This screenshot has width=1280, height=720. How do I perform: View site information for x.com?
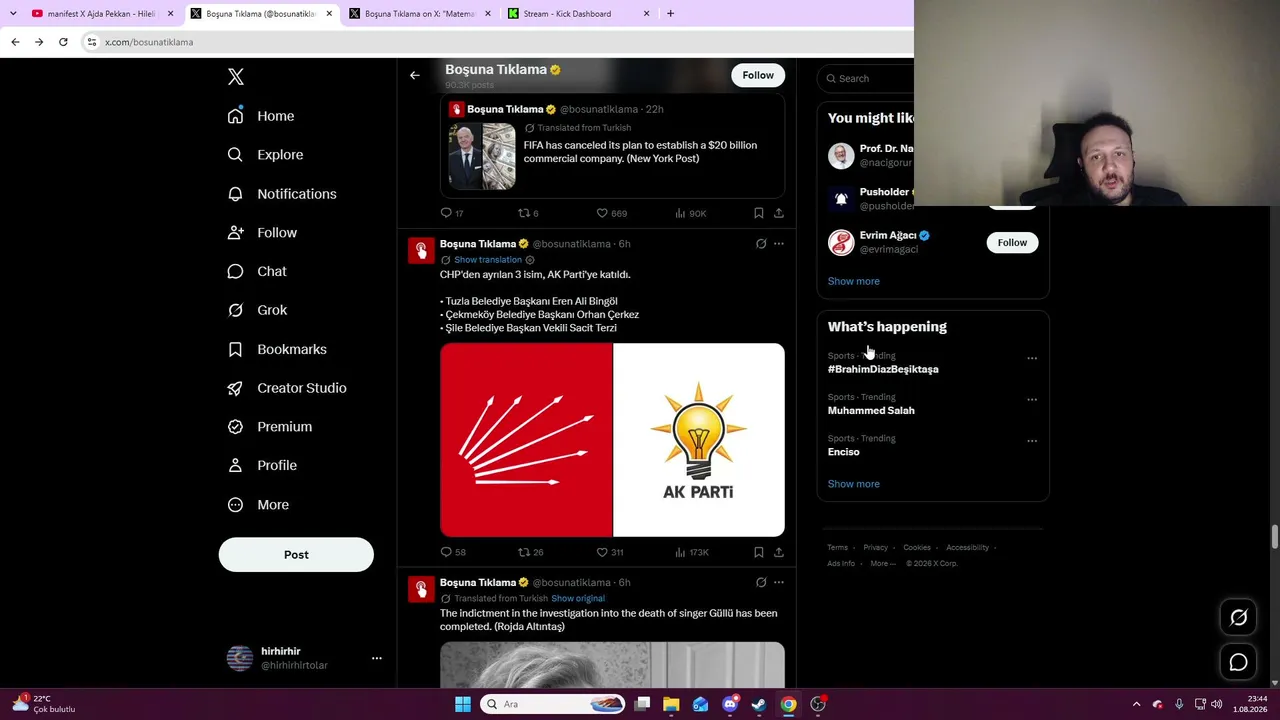pos(92,42)
